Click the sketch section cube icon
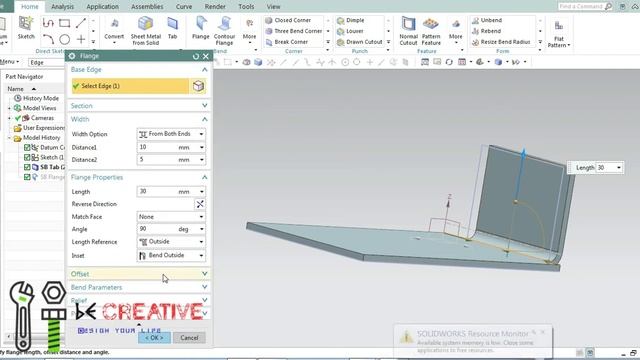640x360 pixels. (198, 86)
